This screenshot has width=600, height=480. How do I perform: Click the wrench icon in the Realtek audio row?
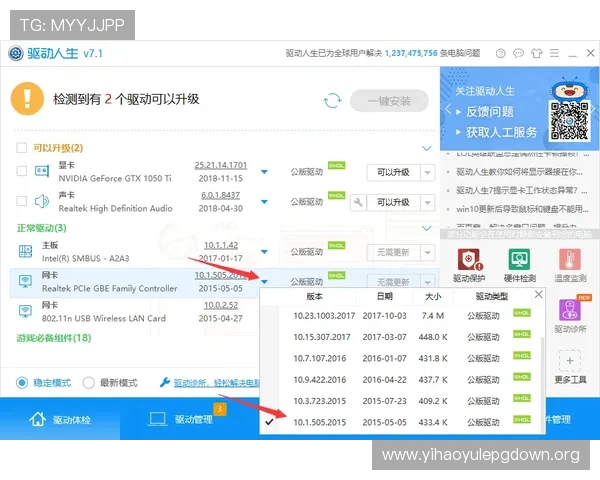click(x=358, y=202)
